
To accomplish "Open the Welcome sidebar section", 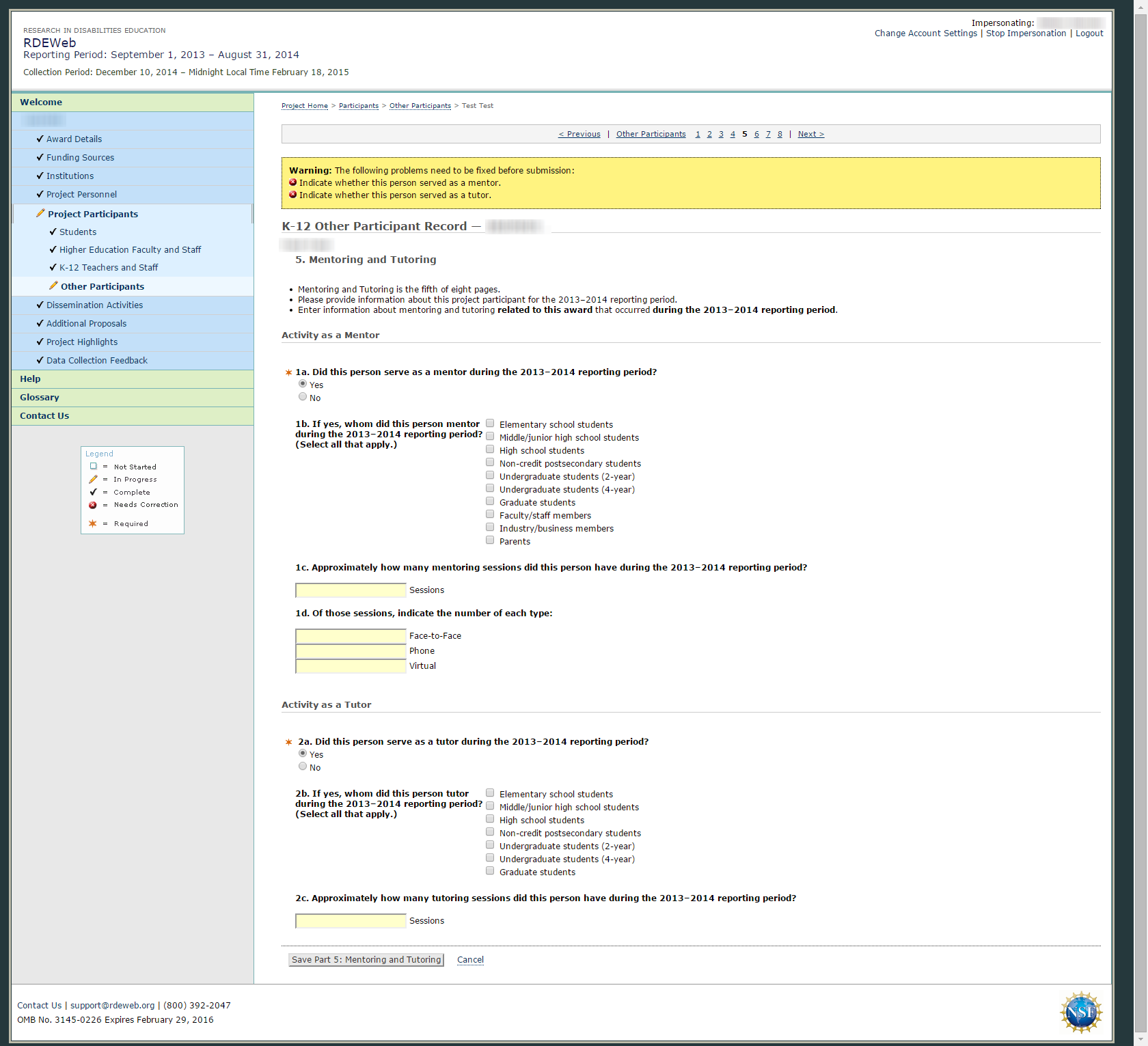I will 41,102.
